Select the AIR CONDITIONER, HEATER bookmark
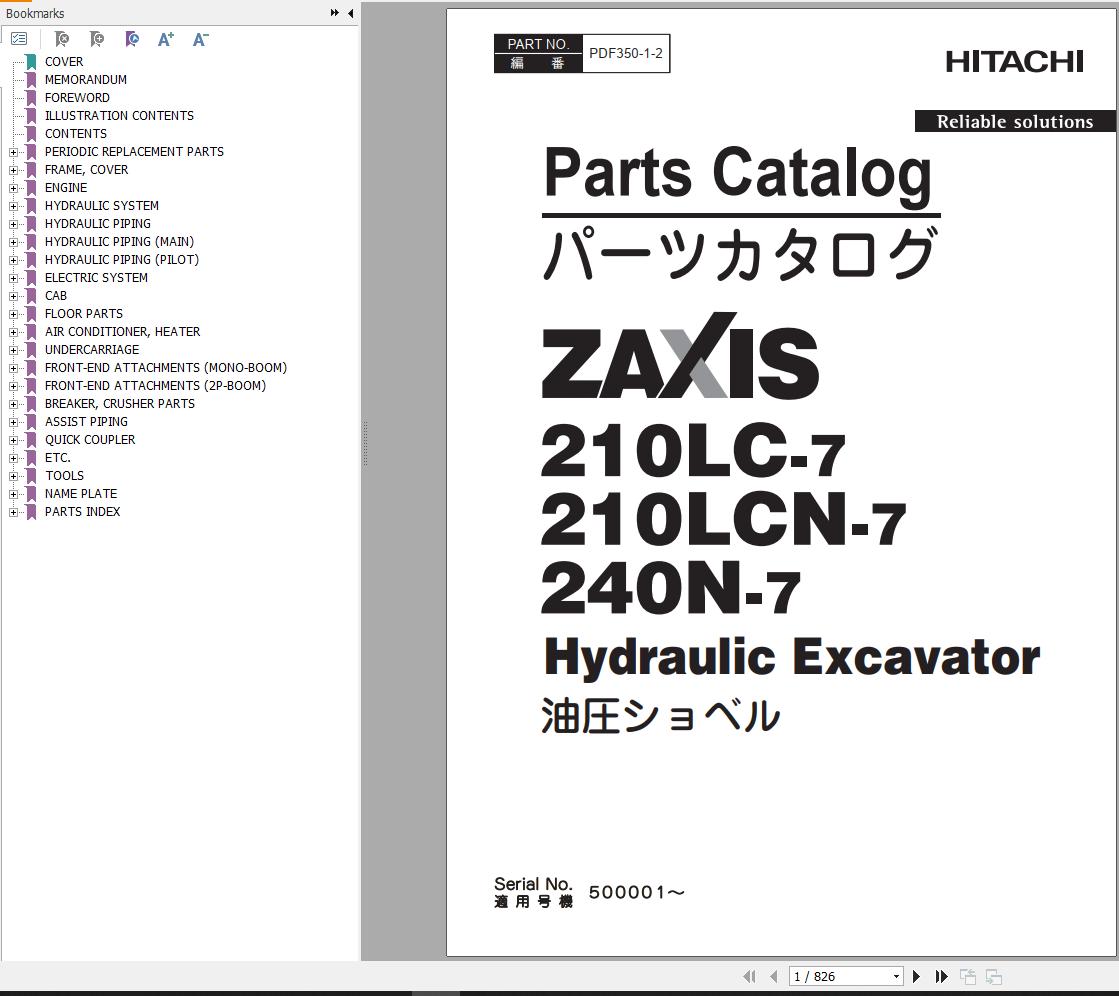This screenshot has height=996, width=1119. (x=122, y=332)
